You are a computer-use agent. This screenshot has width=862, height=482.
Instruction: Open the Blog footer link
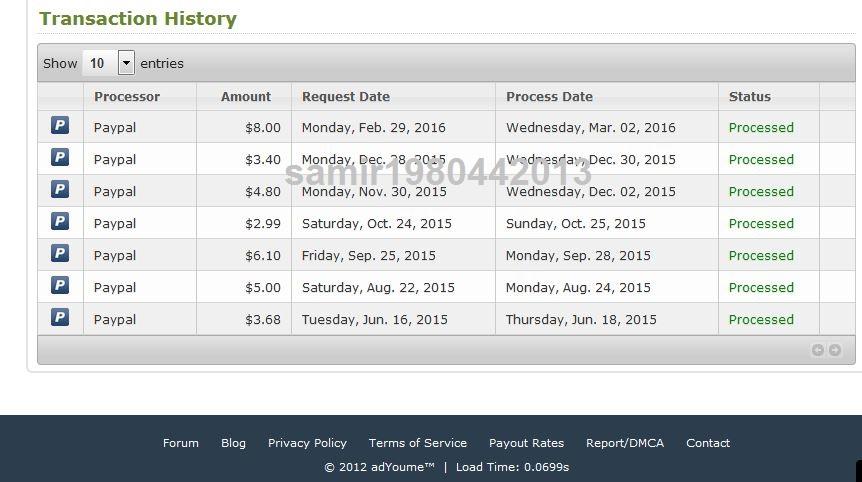pyautogui.click(x=233, y=443)
